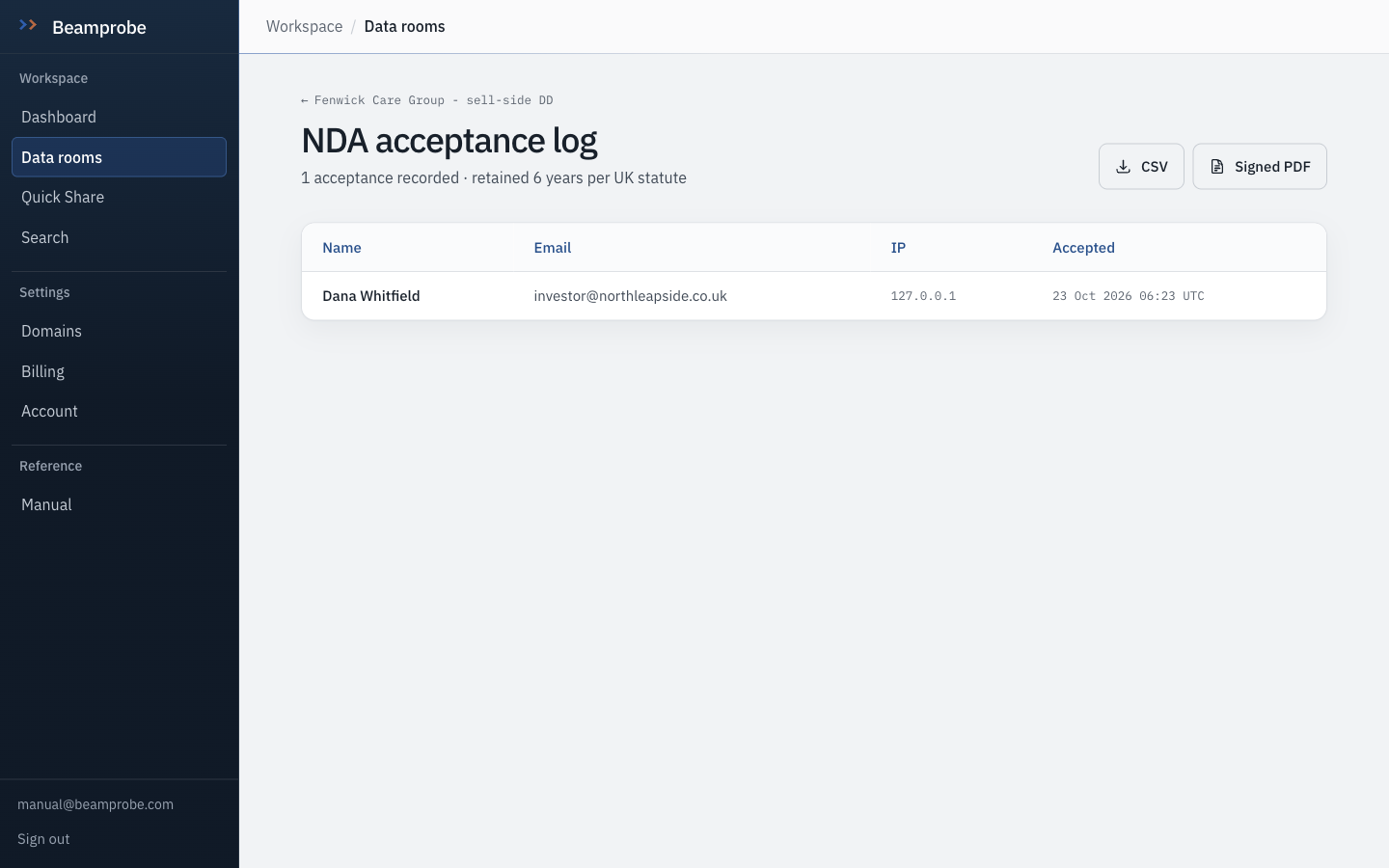Click the 23 Oct 2026 06:23 UTC timestamp
The height and width of the screenshot is (868, 1389).
point(1129,296)
